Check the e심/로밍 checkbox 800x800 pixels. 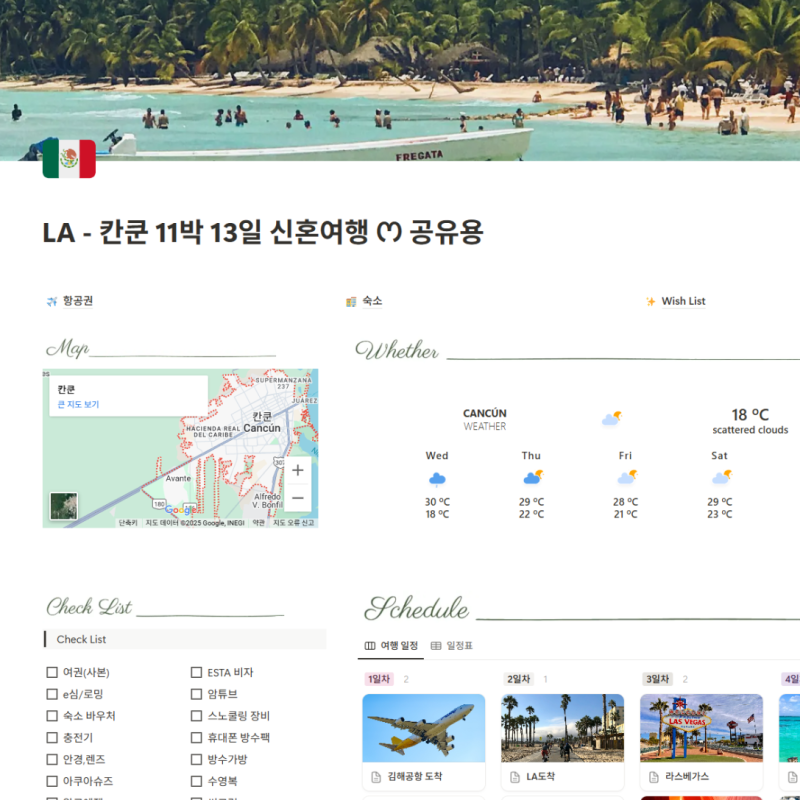pos(52,694)
